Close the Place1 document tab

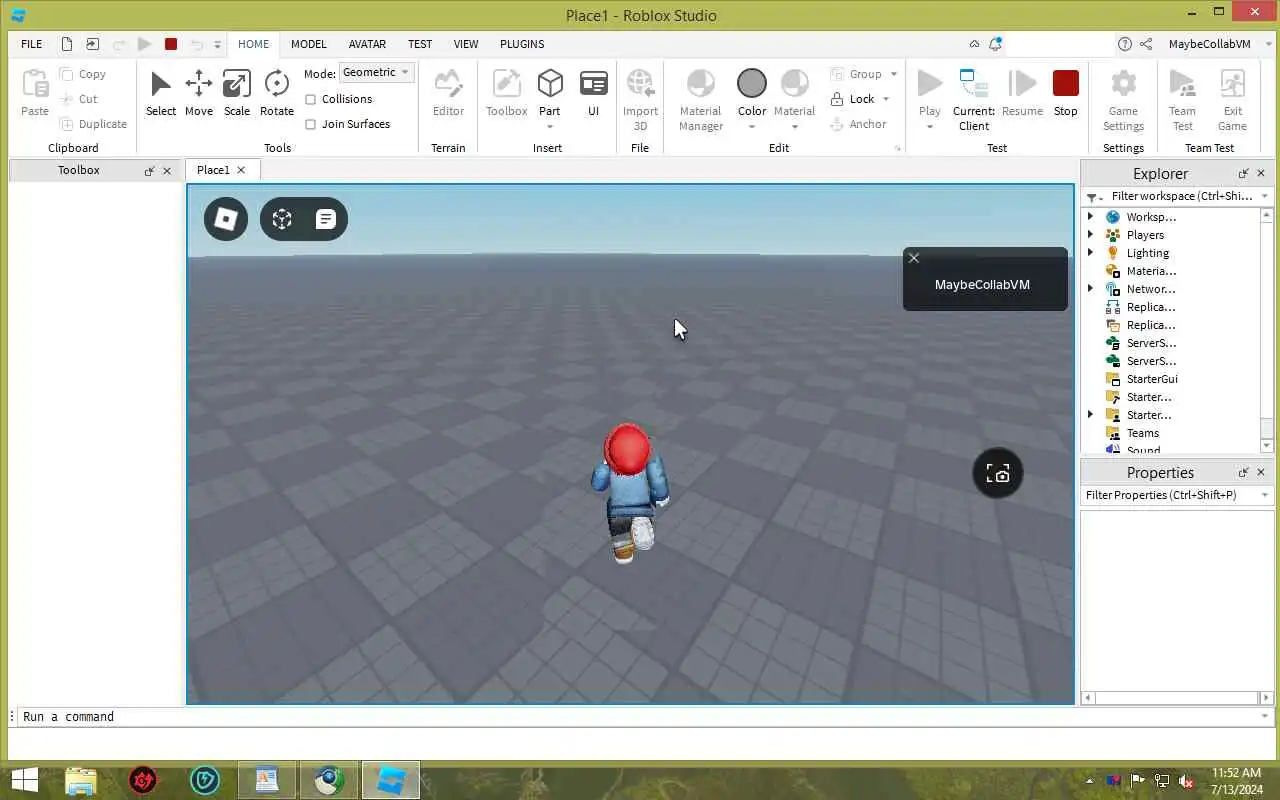pyautogui.click(x=241, y=170)
